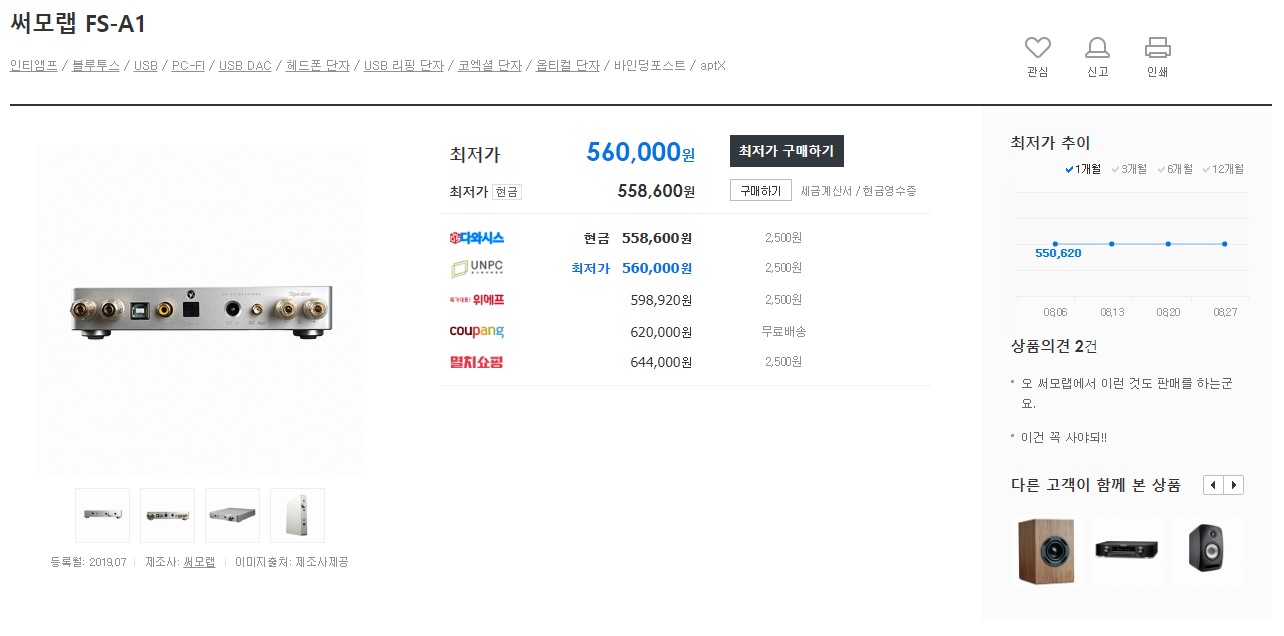Click the 써모랩 manufacturer link
Screen dimensions: 1284x636
(199, 562)
